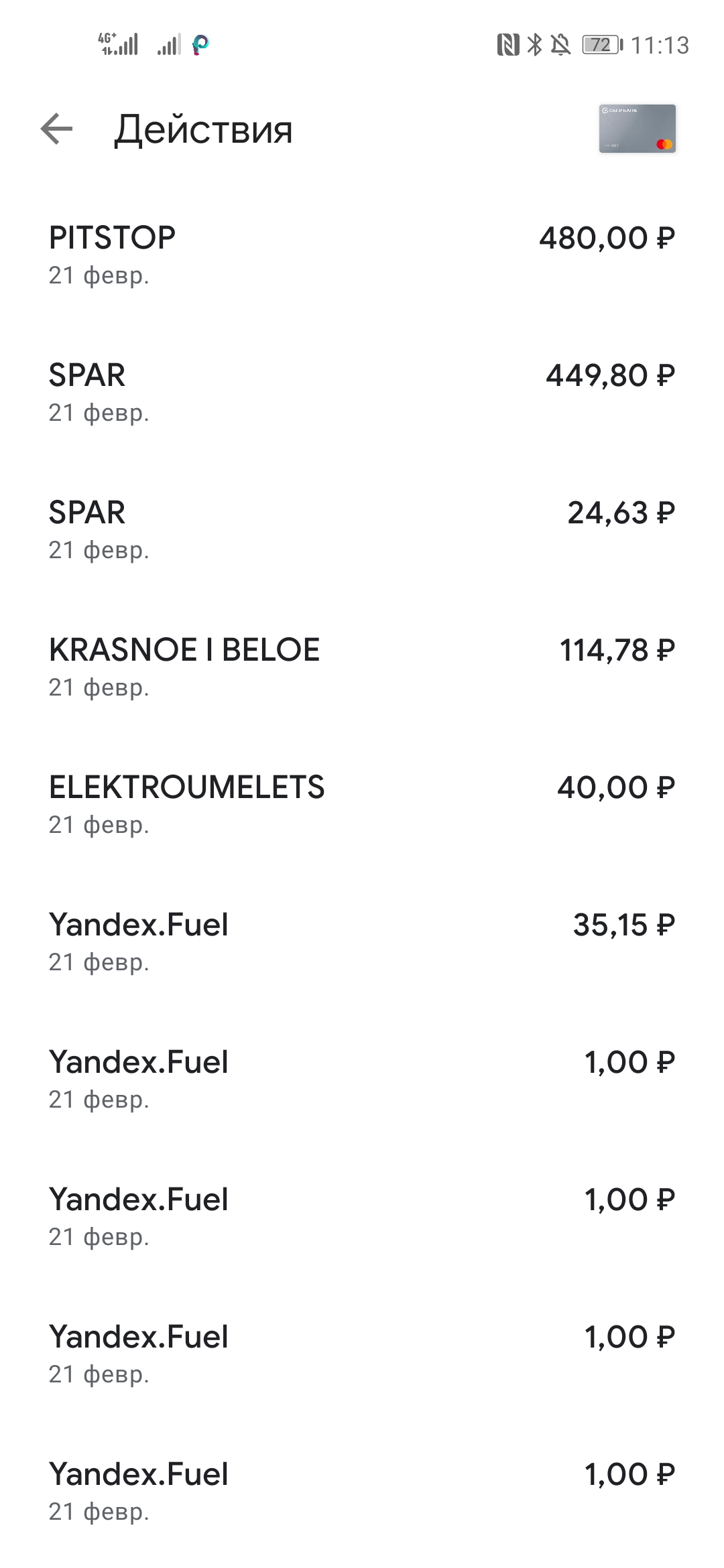Open the ELEKTROUMELETS transaction

[x=362, y=805]
